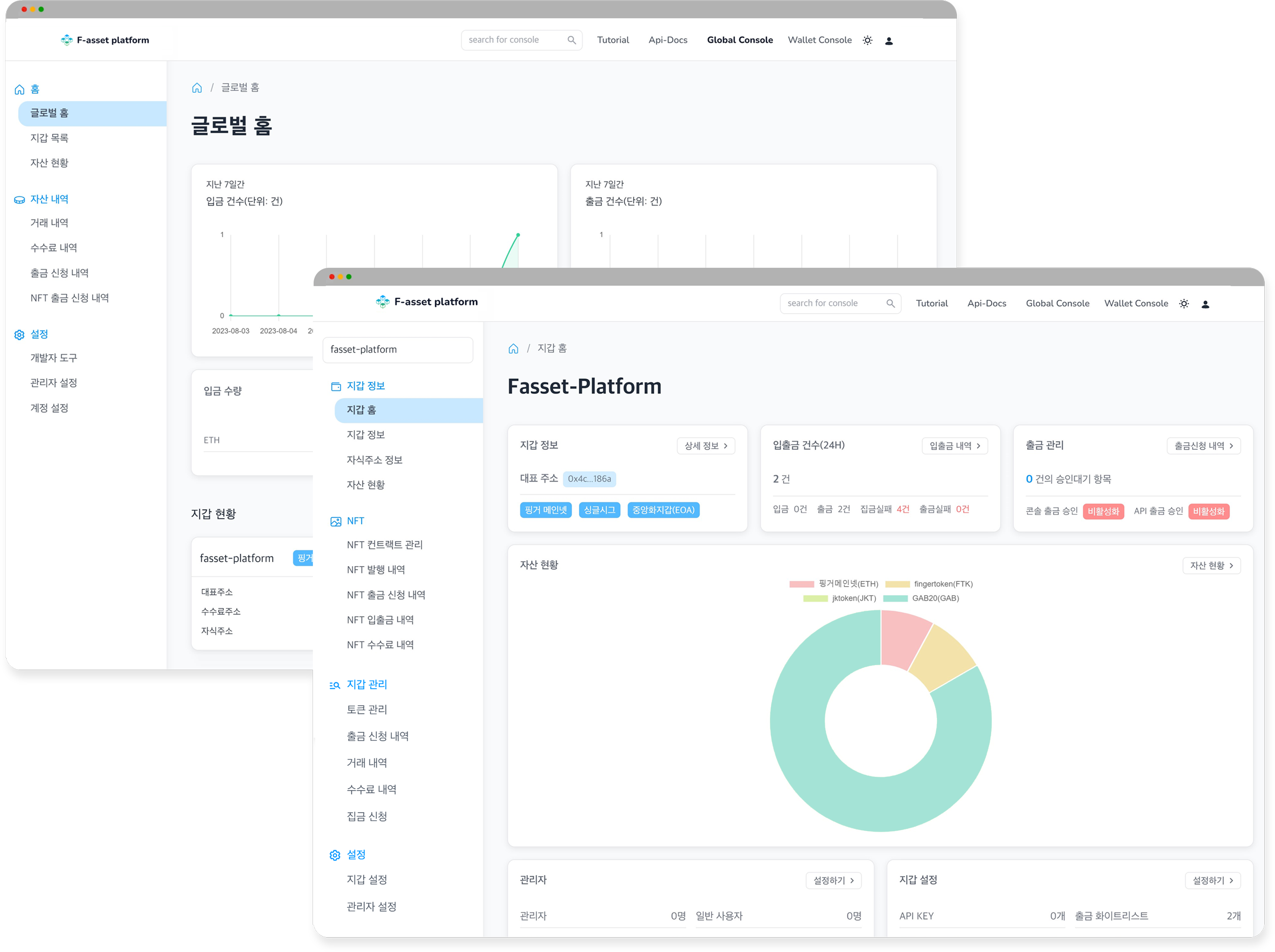Select Wallet Console in front window header
The width and height of the screenshot is (1275, 952).
(x=1136, y=303)
